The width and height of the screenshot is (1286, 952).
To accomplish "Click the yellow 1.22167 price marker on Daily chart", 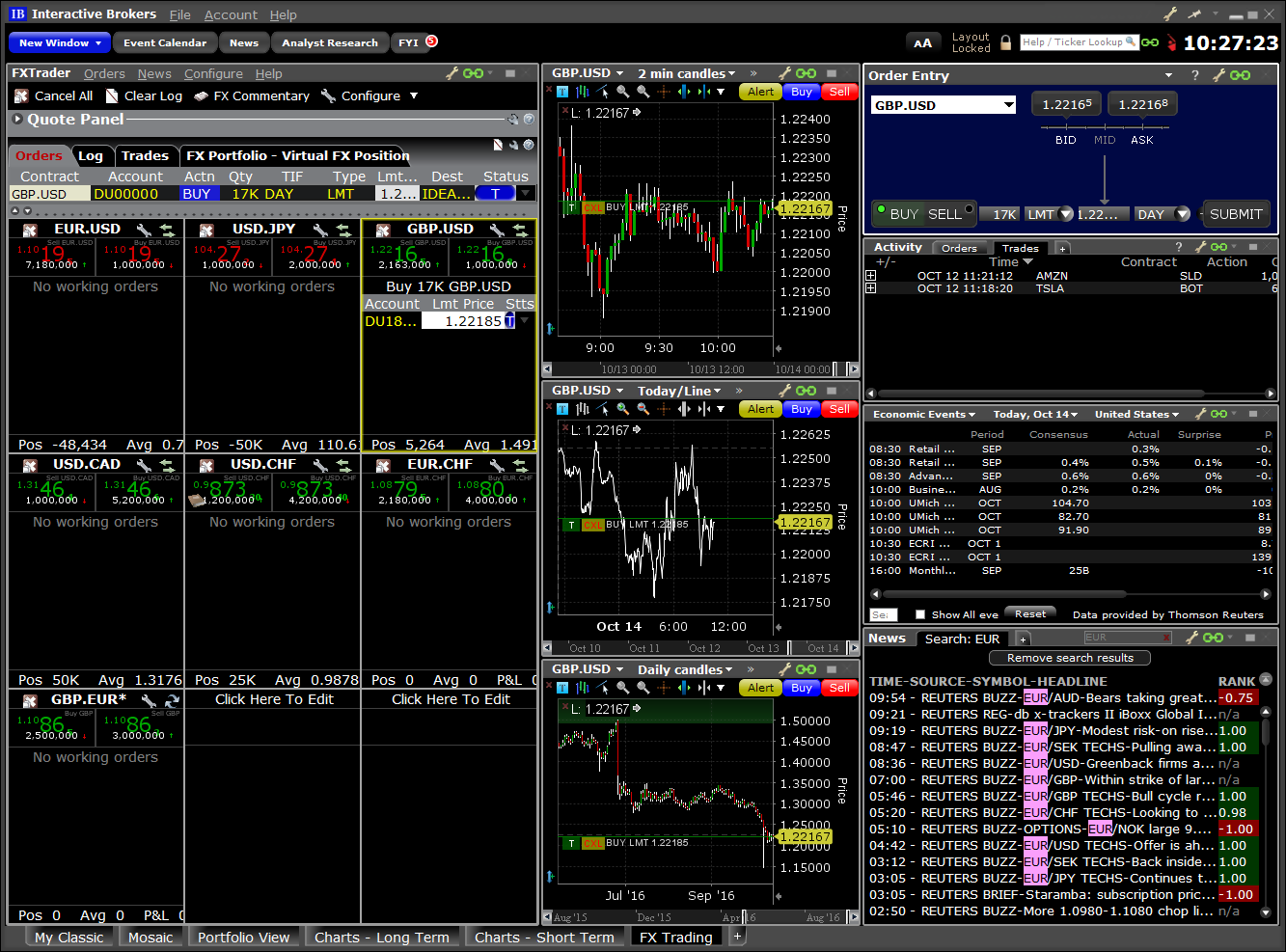I will (x=804, y=837).
